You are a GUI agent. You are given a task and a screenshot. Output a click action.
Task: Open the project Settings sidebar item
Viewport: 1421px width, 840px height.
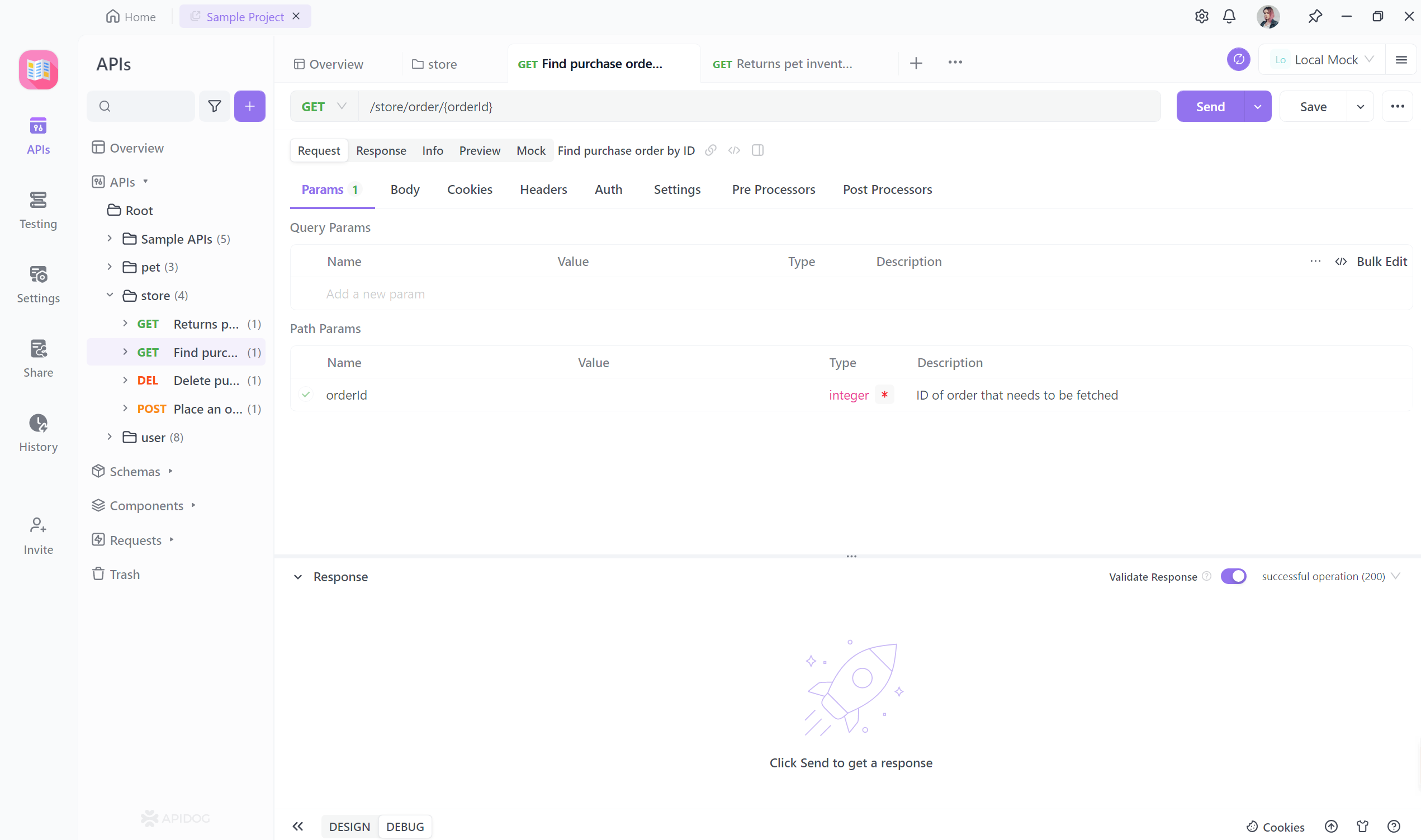(x=38, y=284)
